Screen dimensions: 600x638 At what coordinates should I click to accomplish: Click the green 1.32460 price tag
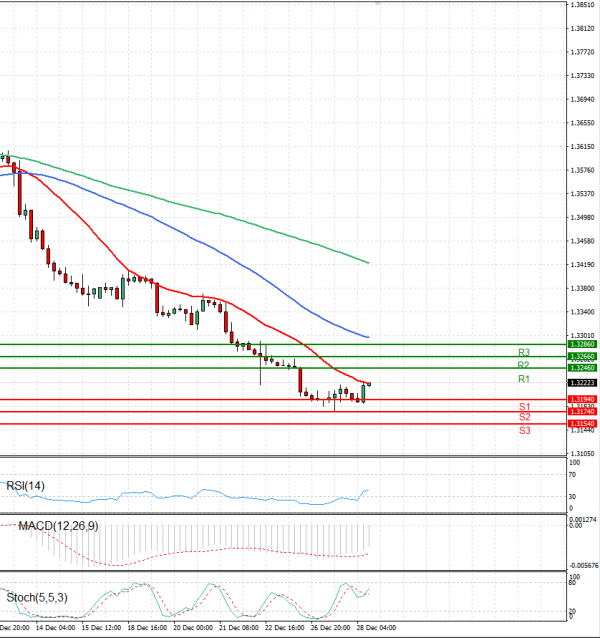[x=582, y=368]
